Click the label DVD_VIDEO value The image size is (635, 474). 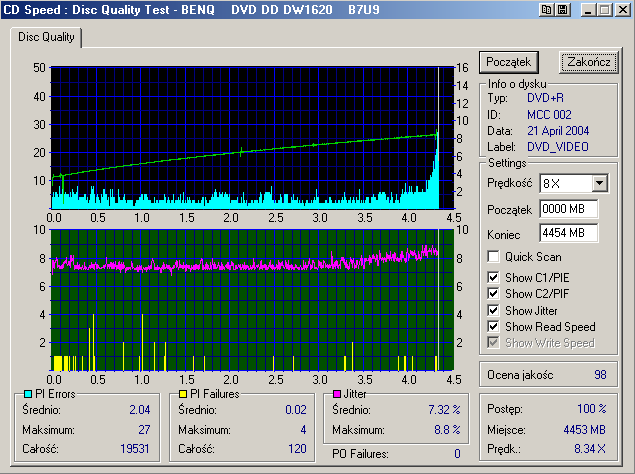[558, 147]
